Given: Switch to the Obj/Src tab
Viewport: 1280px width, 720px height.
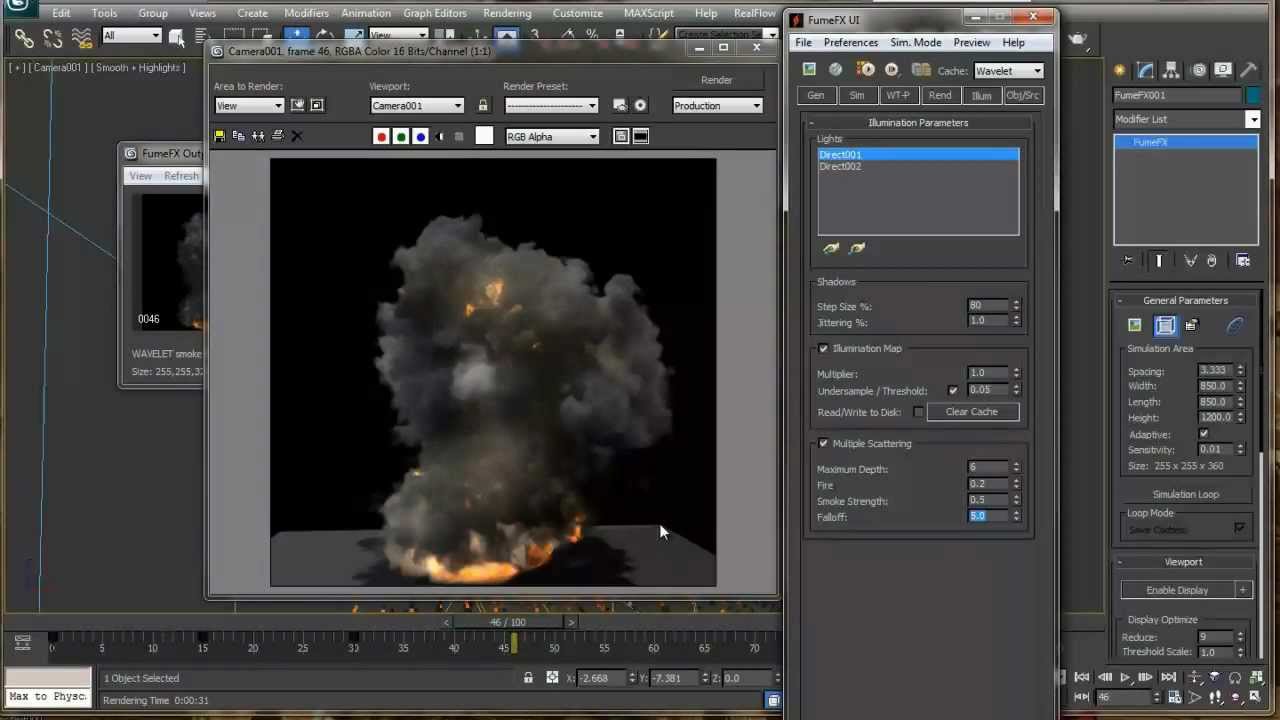Looking at the screenshot, I should point(1022,95).
